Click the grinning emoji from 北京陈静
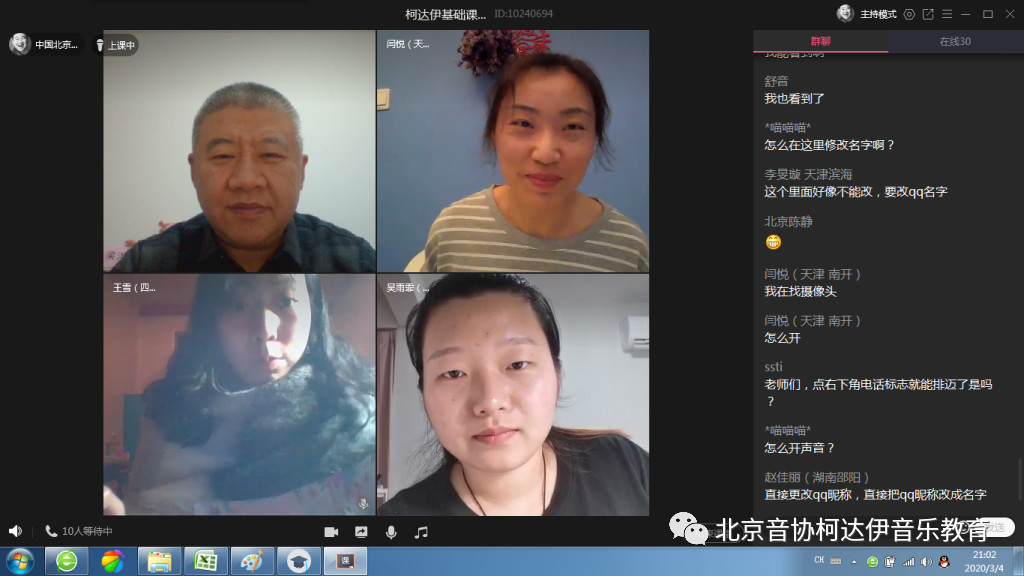Viewport: 1024px width, 576px height. point(773,242)
